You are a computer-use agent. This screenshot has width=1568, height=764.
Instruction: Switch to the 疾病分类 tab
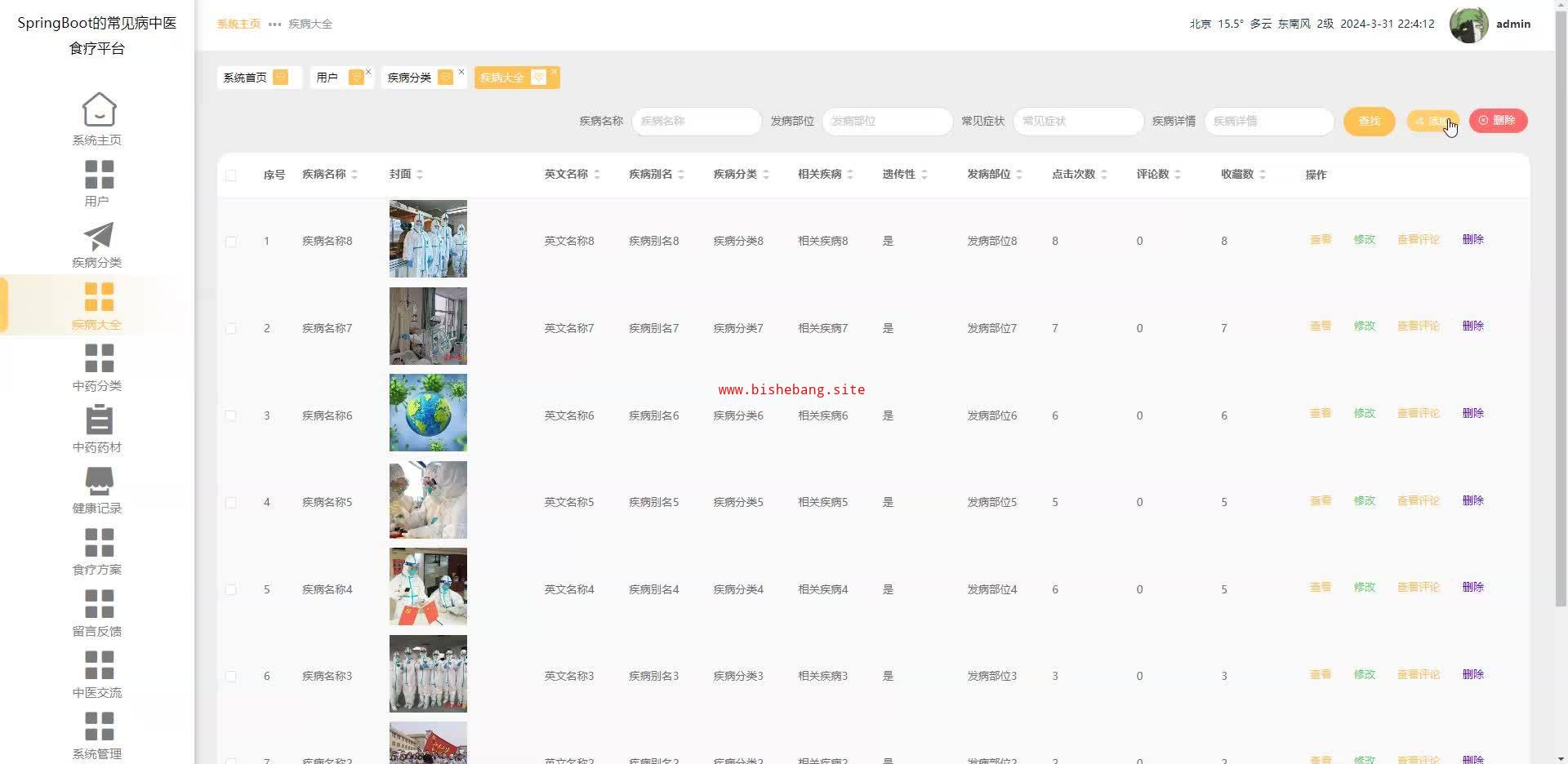tap(410, 78)
